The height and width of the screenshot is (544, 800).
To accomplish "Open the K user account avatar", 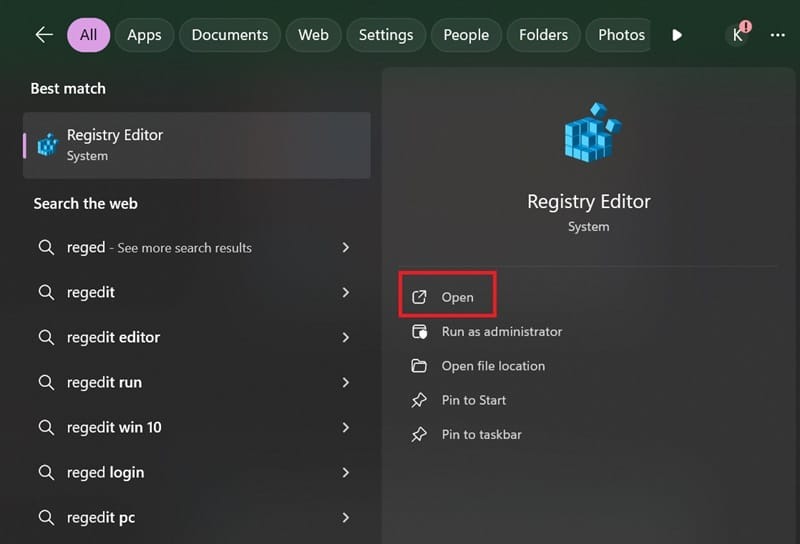I will (x=737, y=35).
